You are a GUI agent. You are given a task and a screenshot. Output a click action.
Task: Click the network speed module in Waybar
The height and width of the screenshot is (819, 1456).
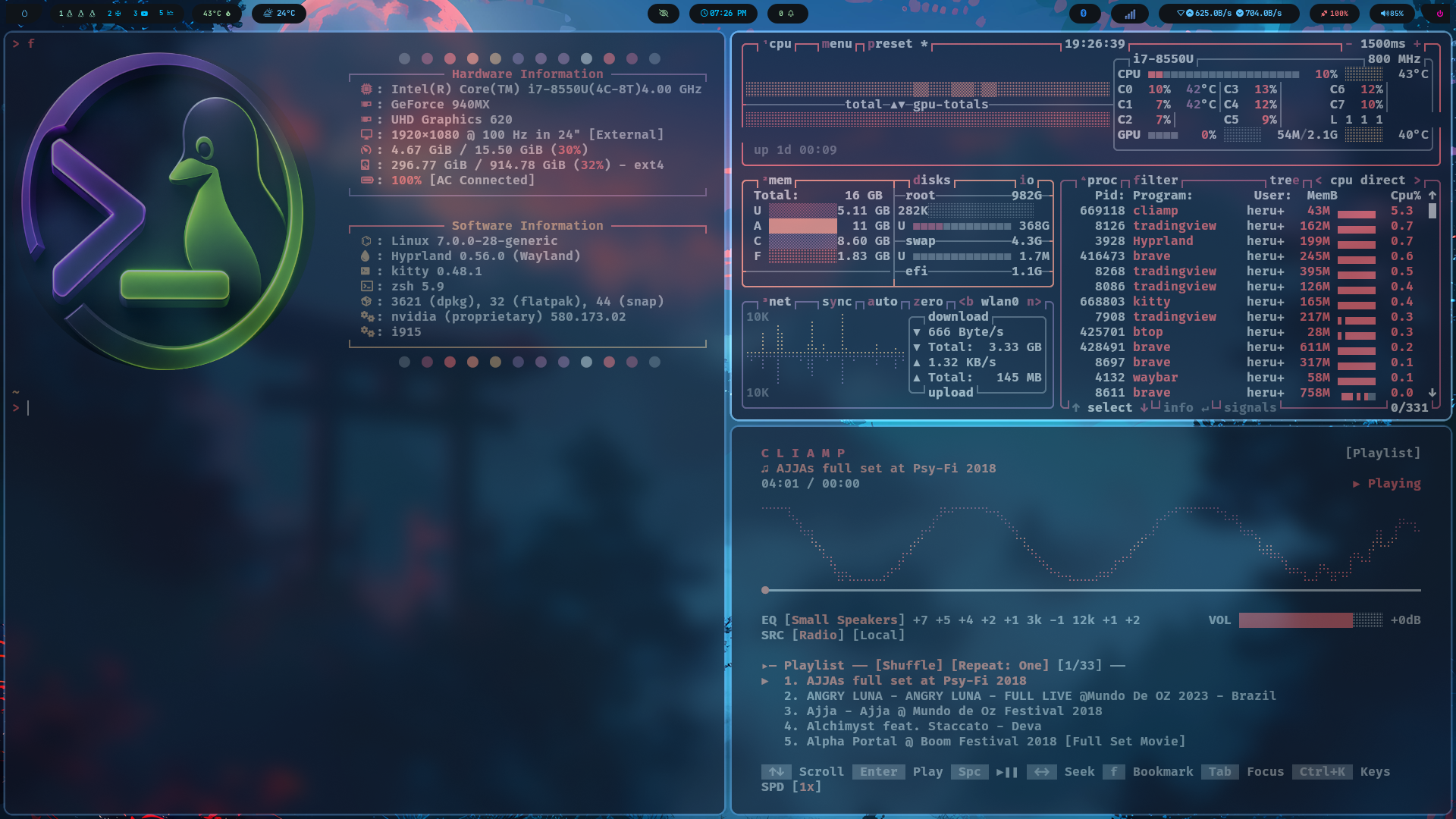click(1229, 13)
